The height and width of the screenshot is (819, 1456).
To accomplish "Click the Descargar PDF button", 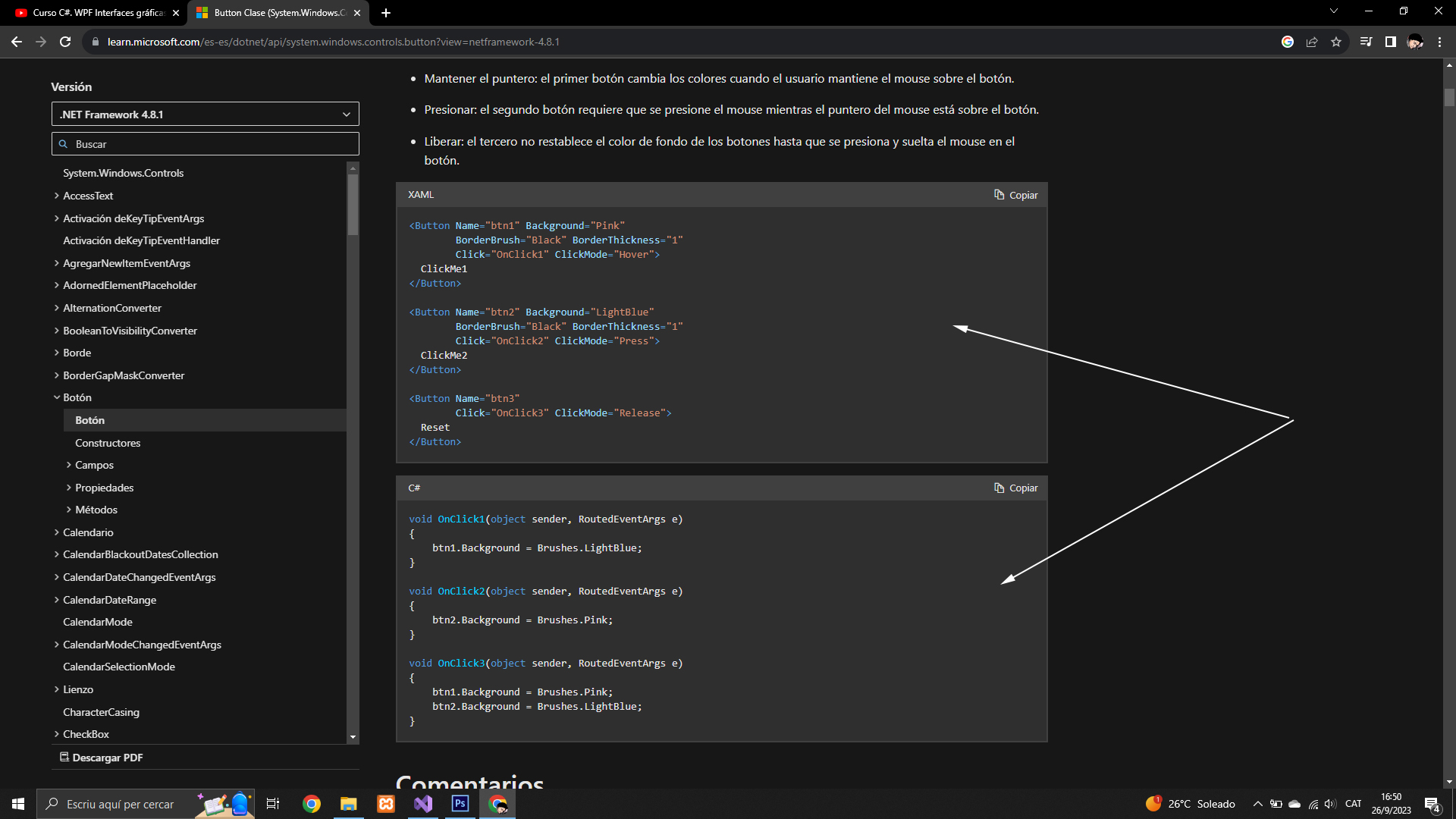I will click(x=102, y=758).
